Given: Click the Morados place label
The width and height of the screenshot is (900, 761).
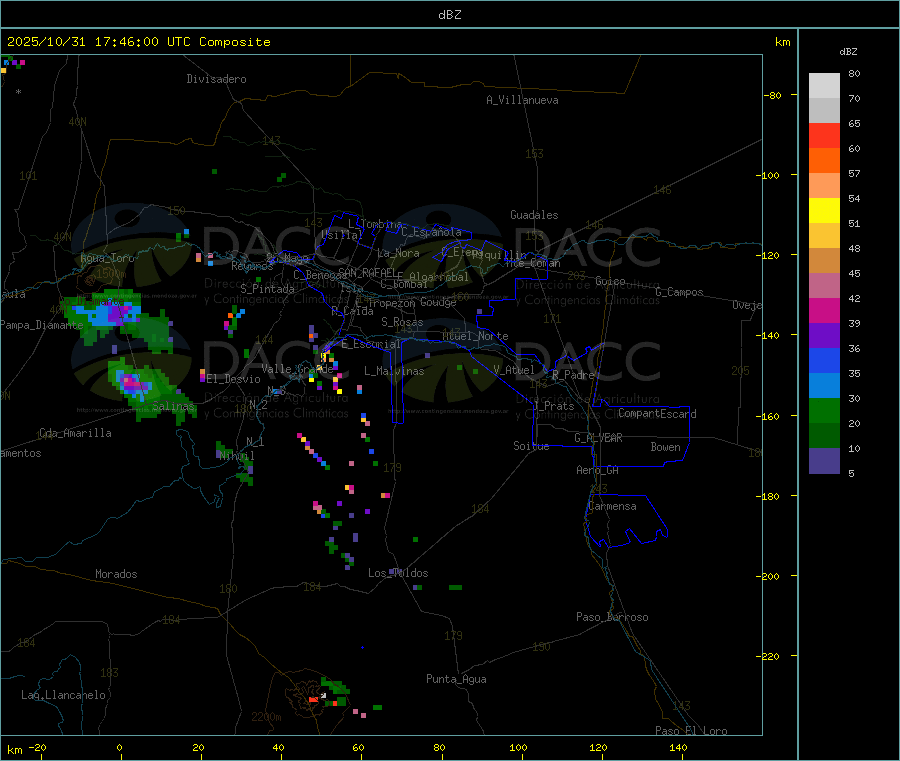Looking at the screenshot, I should [x=117, y=574].
